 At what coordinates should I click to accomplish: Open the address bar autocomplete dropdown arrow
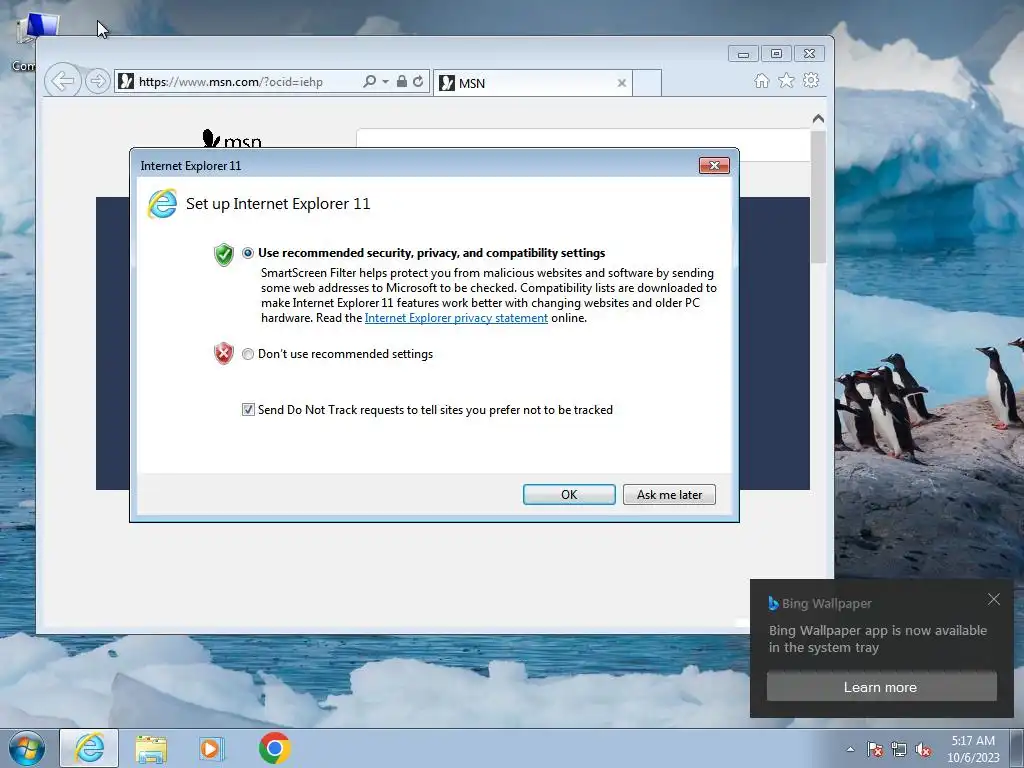[x=385, y=82]
